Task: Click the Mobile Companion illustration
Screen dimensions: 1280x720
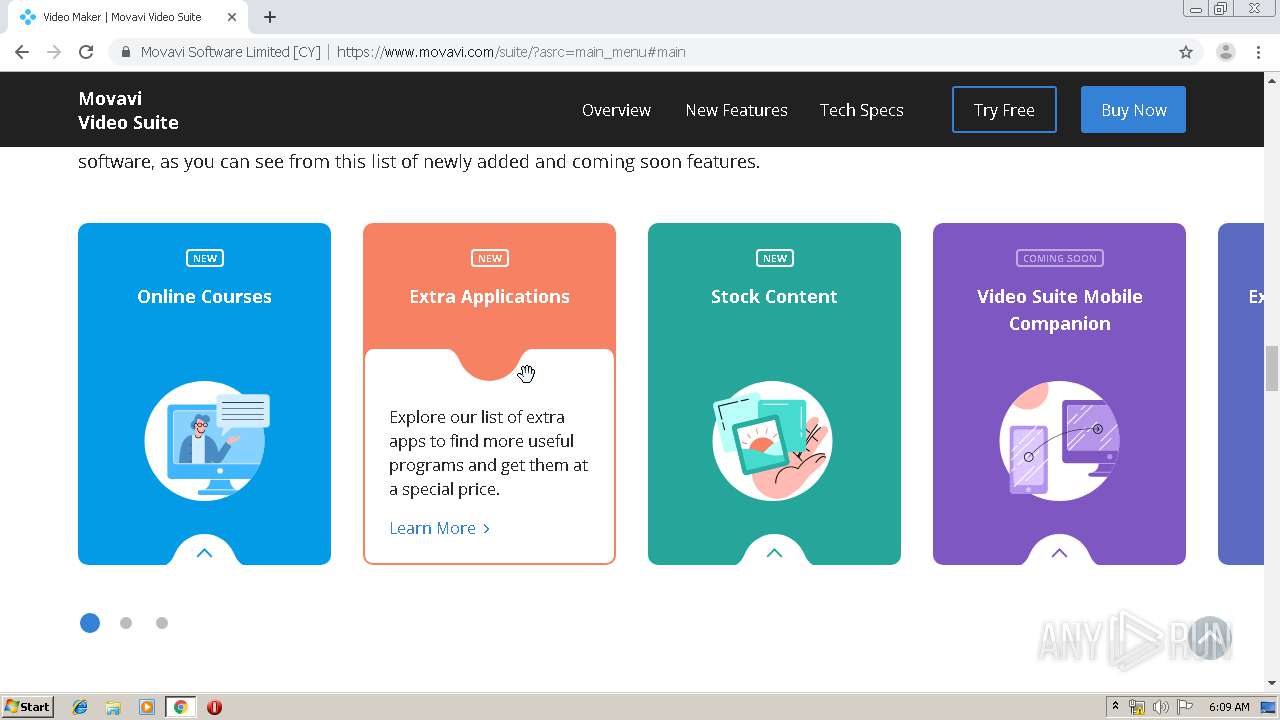Action: (1059, 440)
